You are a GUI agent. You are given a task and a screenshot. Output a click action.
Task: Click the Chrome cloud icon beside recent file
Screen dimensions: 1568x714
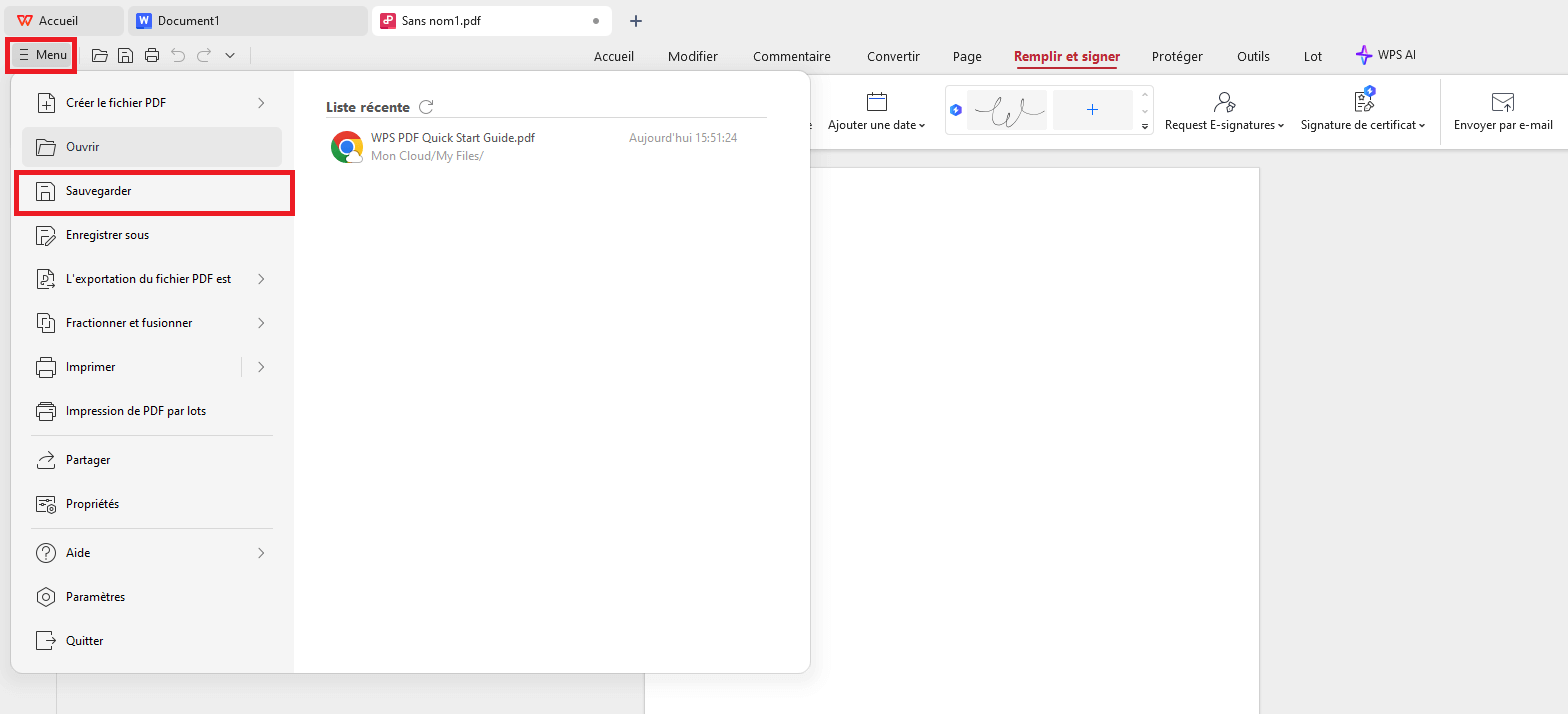click(347, 147)
